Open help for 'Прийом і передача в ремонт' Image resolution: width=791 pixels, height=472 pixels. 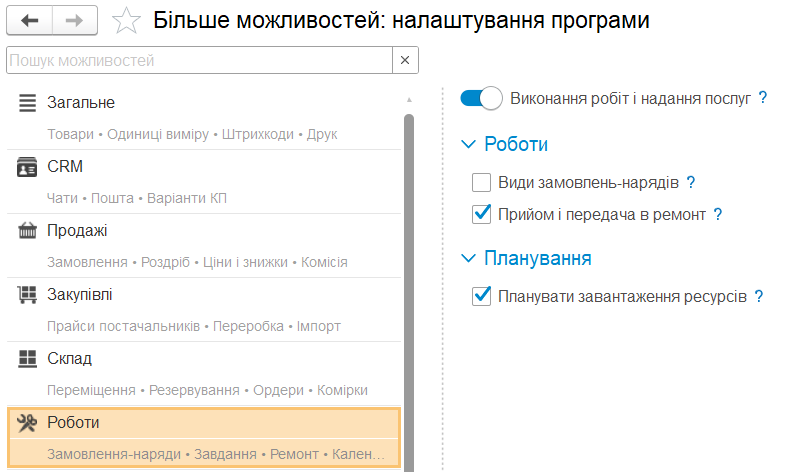[718, 214]
